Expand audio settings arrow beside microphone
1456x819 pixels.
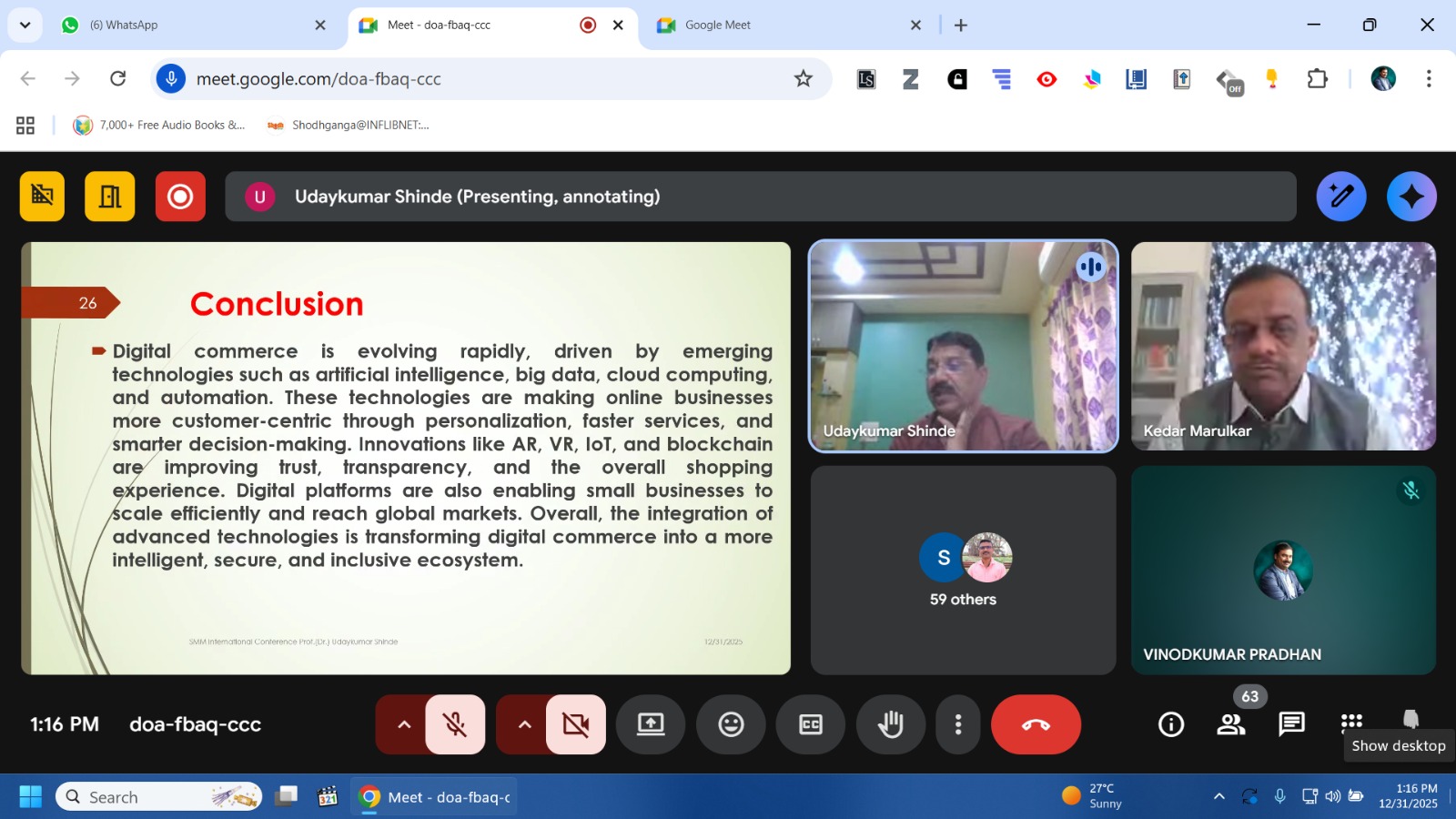coord(404,724)
